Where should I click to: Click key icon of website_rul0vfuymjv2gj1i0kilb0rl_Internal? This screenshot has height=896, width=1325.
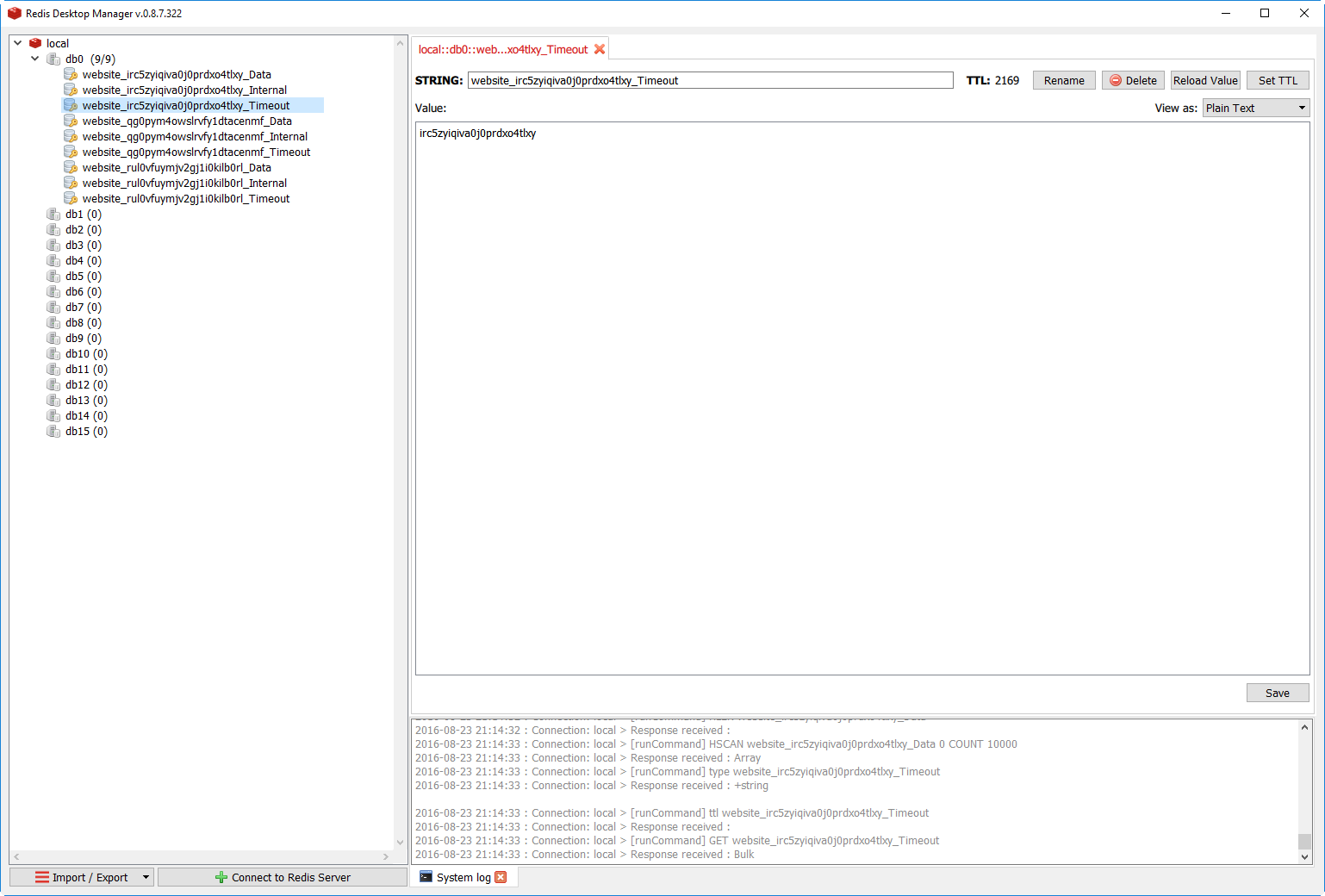click(x=71, y=183)
